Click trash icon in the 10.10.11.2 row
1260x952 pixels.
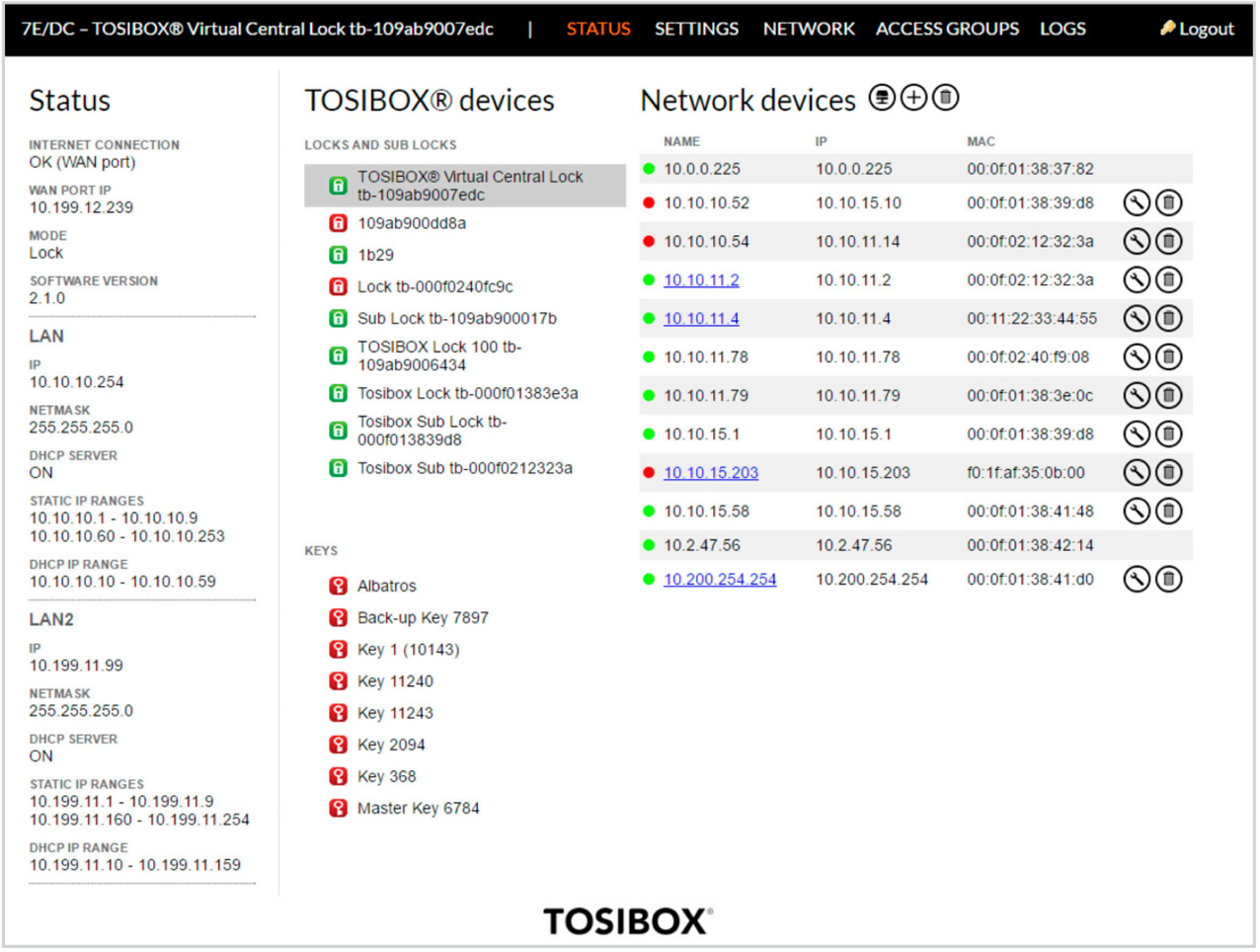click(x=1169, y=280)
